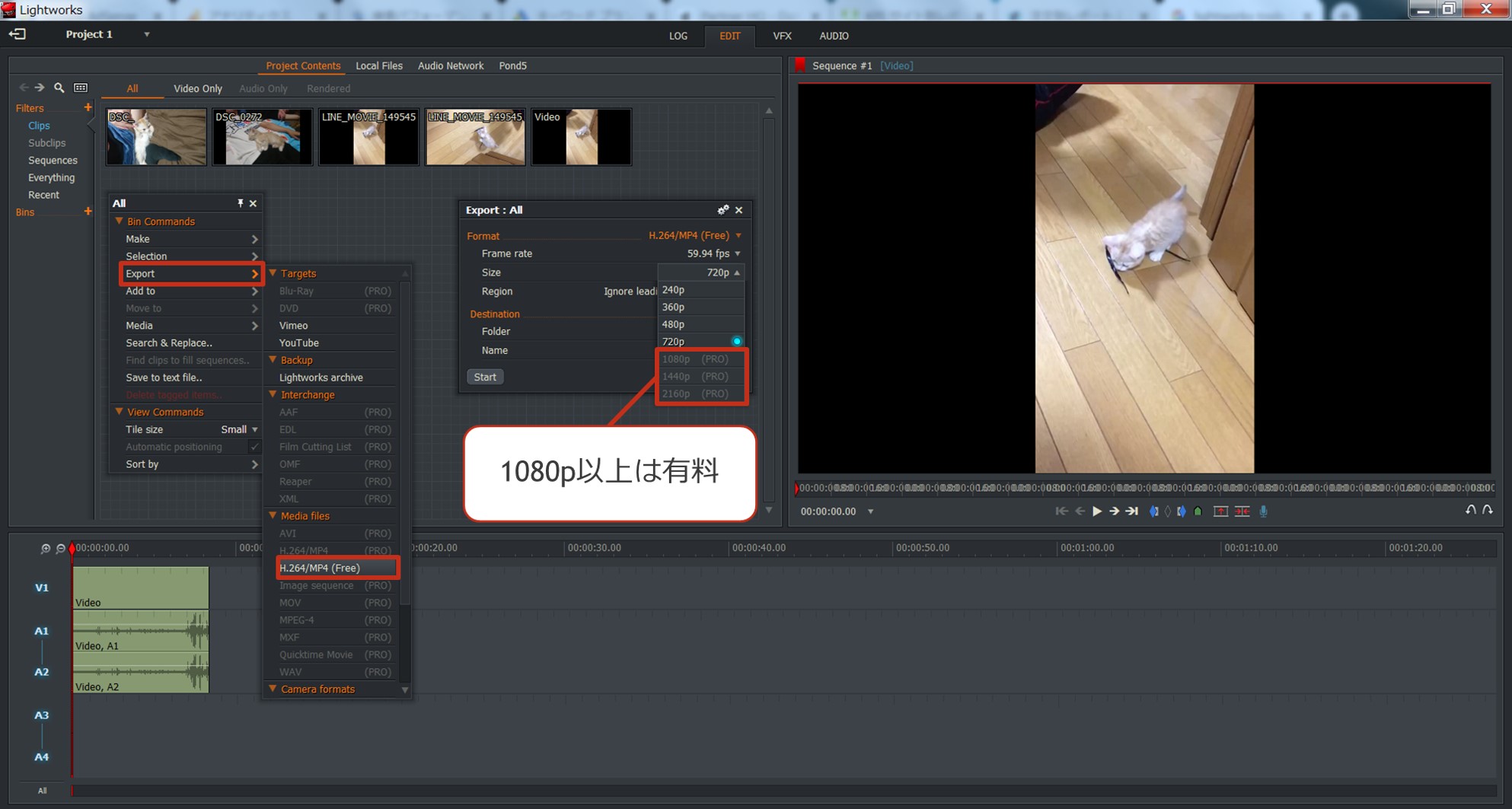The image size is (1512, 809).
Task: Pin the All bin menu panel
Action: pos(240,203)
